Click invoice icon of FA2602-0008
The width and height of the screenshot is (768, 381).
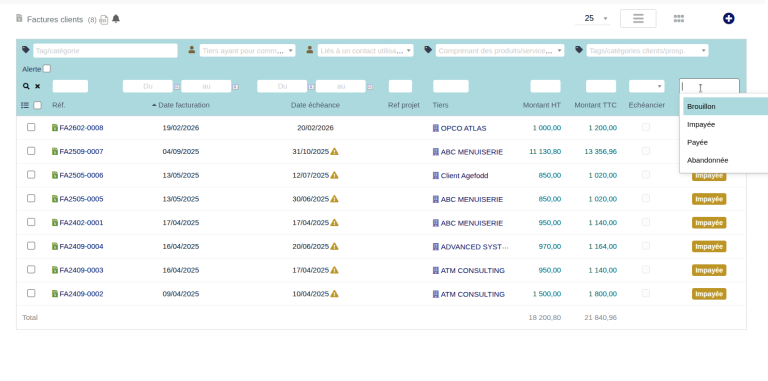pyautogui.click(x=55, y=128)
